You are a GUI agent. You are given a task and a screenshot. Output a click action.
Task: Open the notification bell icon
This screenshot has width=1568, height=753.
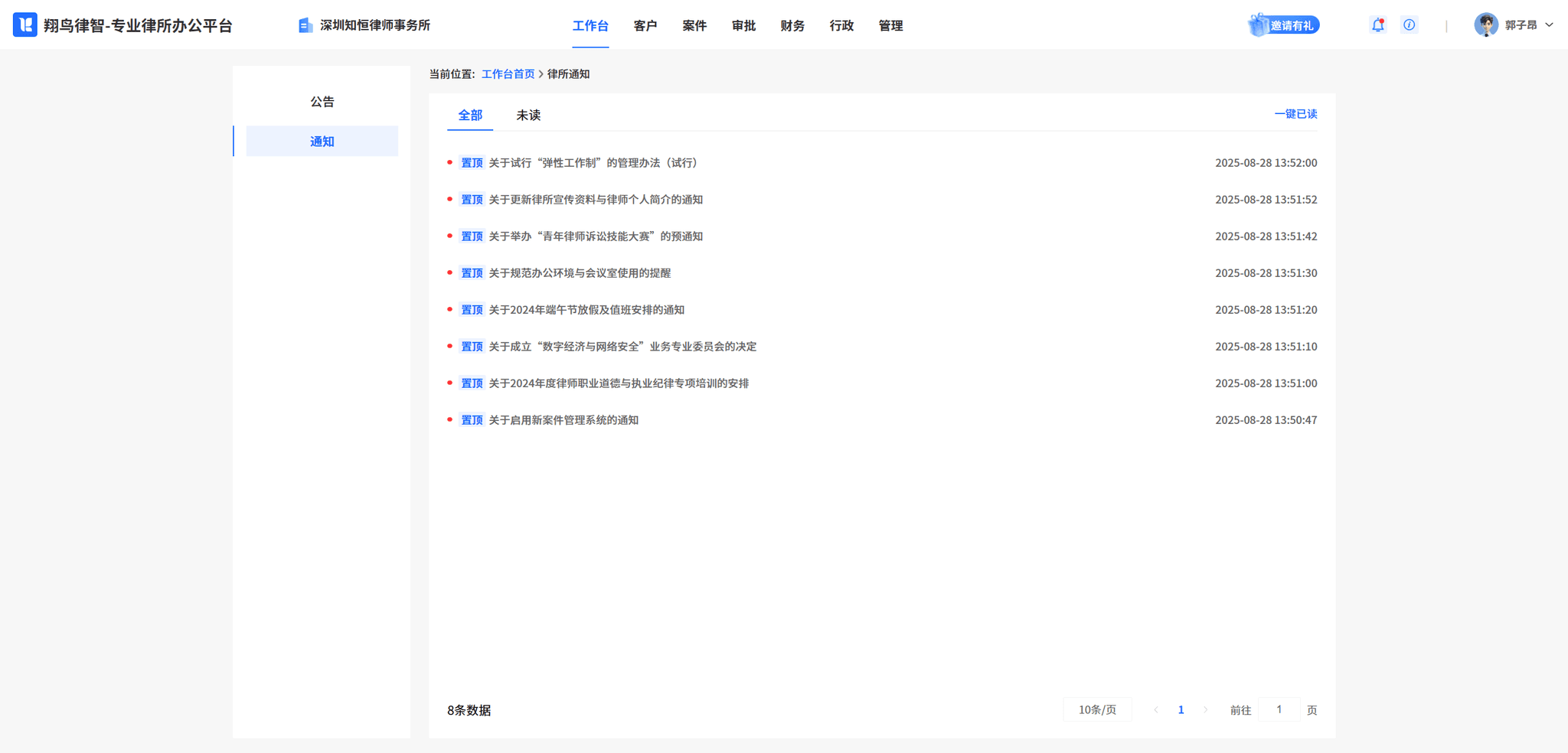pos(1377,25)
